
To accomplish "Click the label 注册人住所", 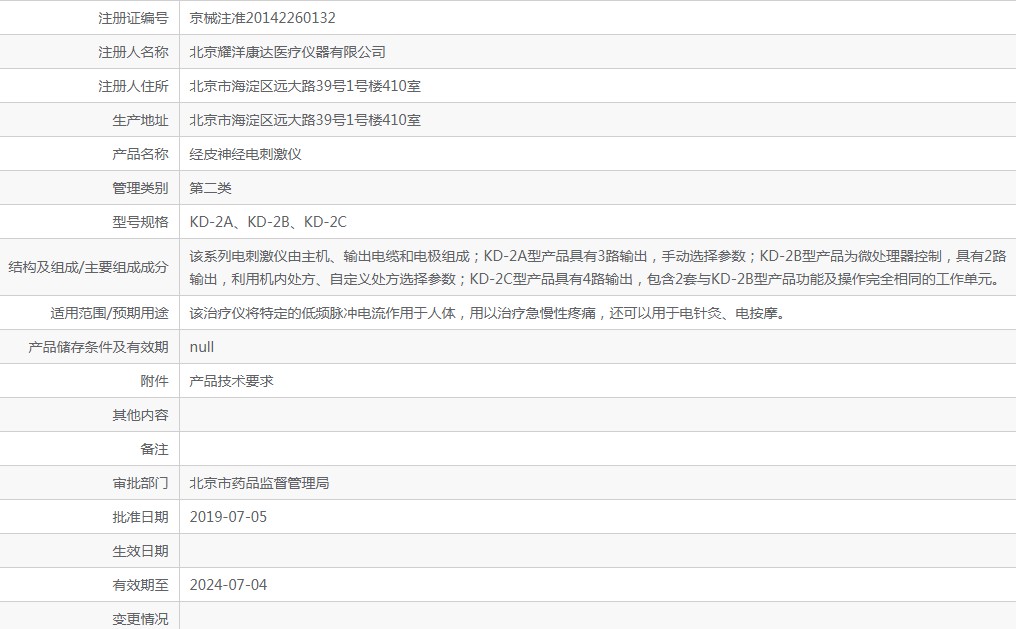I will [133, 86].
